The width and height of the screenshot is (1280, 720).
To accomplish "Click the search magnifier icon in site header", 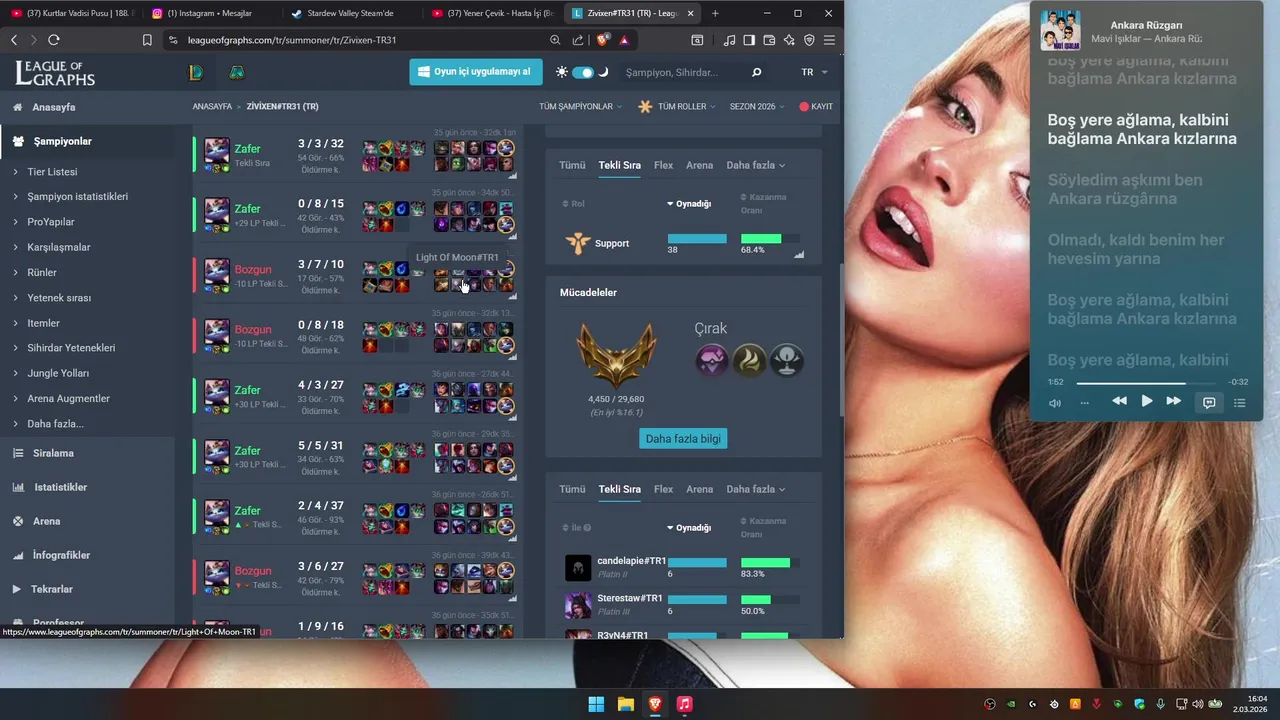I will click(x=756, y=72).
